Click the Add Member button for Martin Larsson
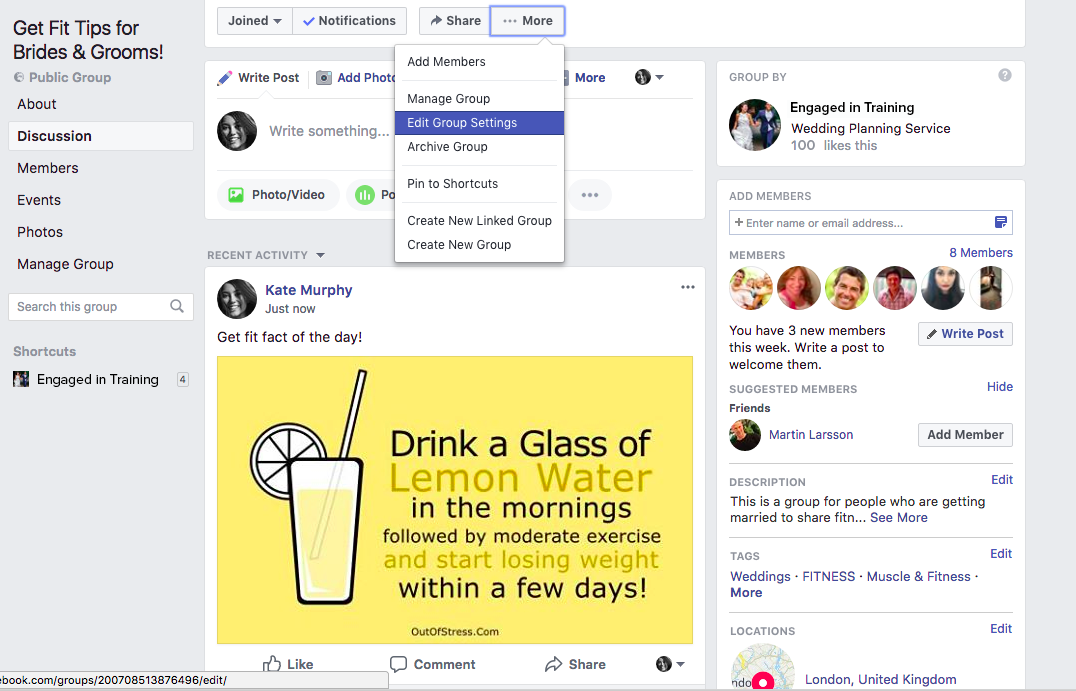1076x691 pixels. [964, 435]
